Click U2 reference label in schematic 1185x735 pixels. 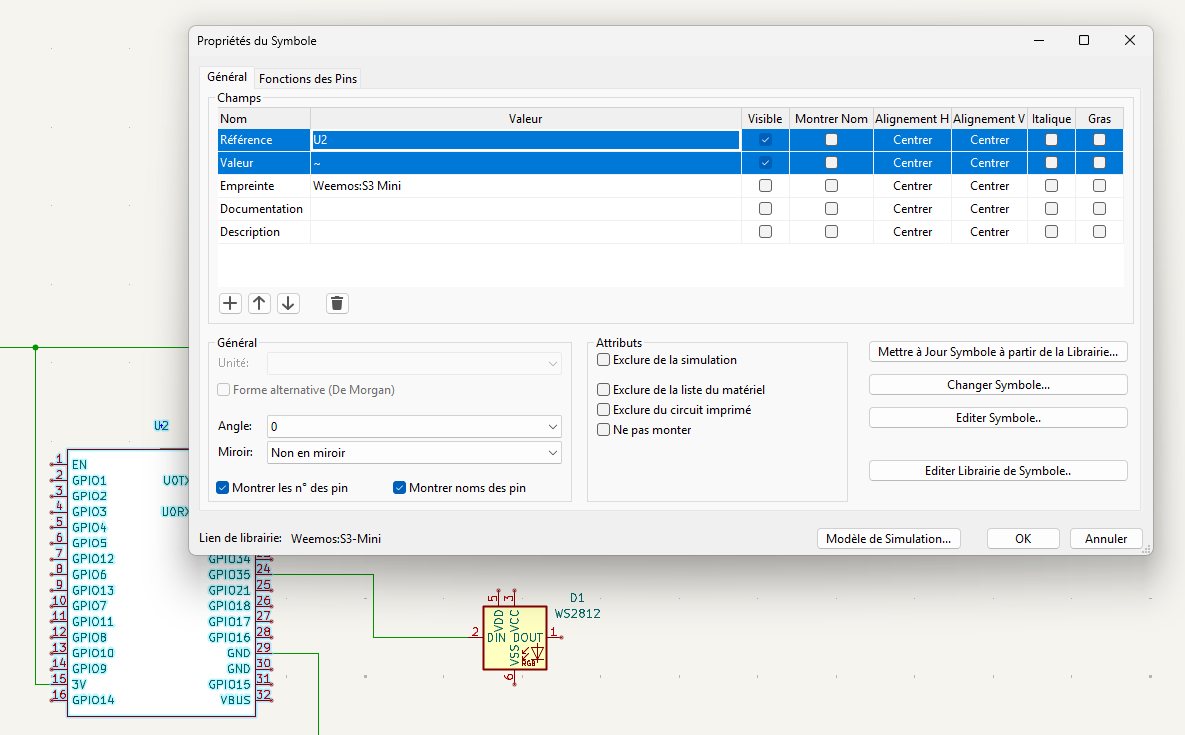tap(161, 426)
